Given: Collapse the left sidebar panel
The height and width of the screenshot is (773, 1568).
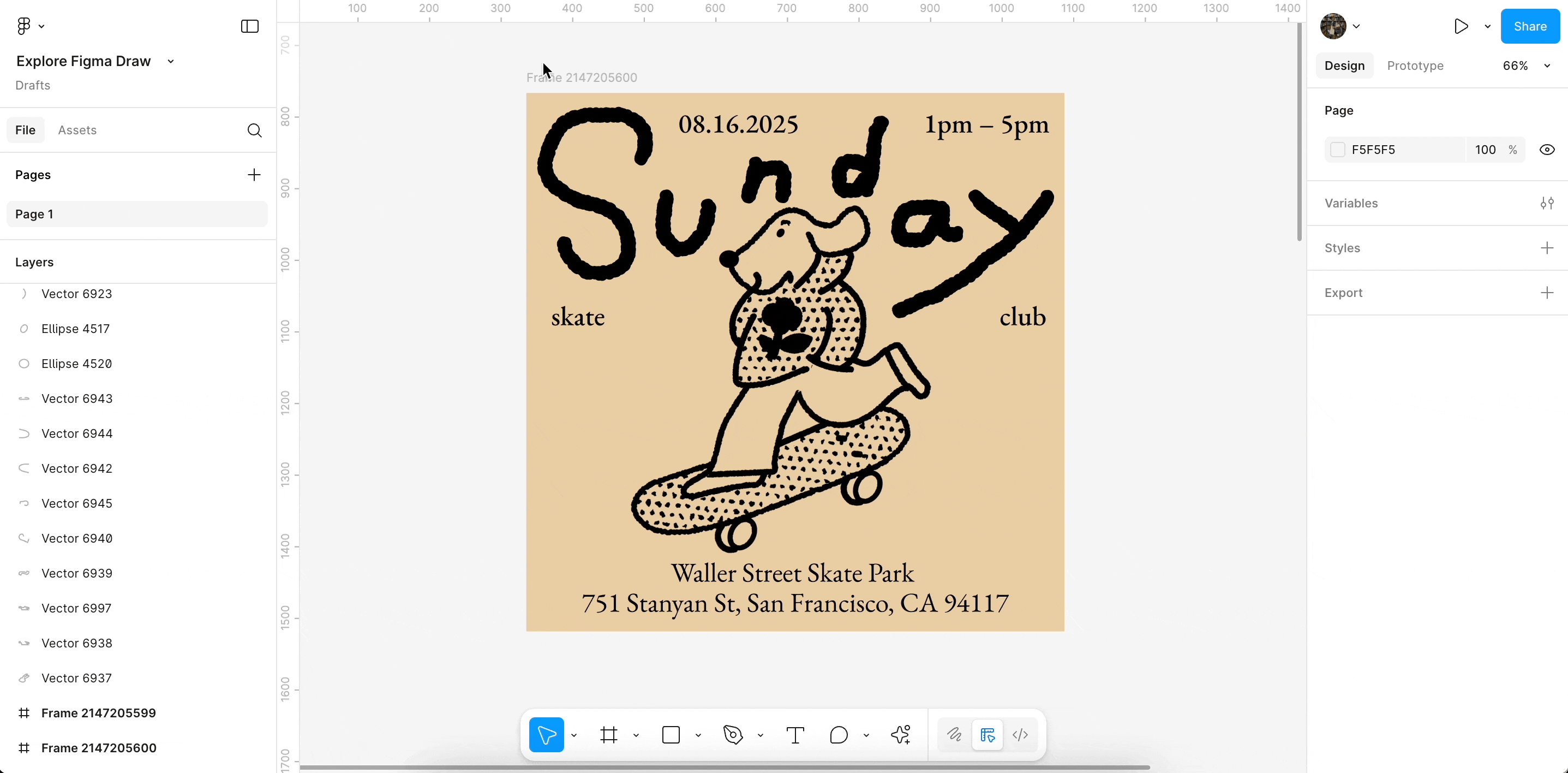Looking at the screenshot, I should [249, 26].
